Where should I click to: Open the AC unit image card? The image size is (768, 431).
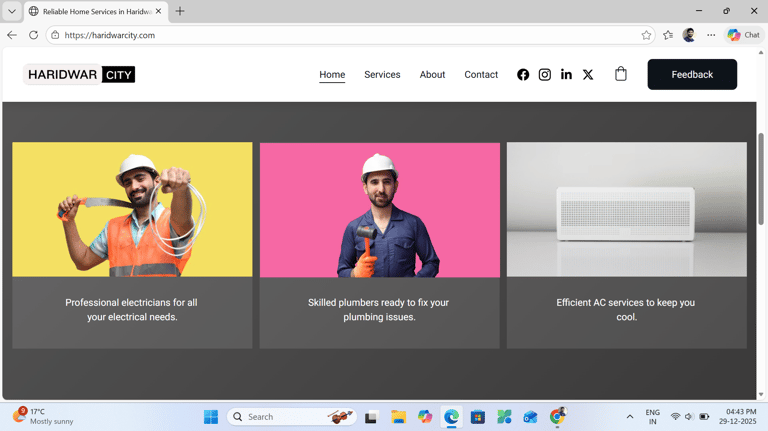(627, 209)
